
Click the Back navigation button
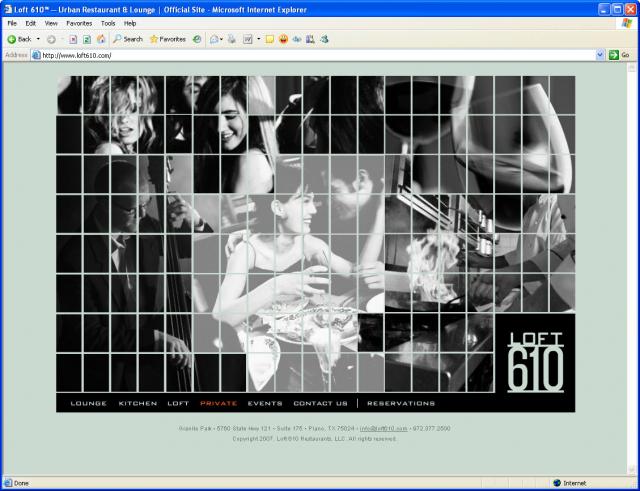click(x=18, y=39)
